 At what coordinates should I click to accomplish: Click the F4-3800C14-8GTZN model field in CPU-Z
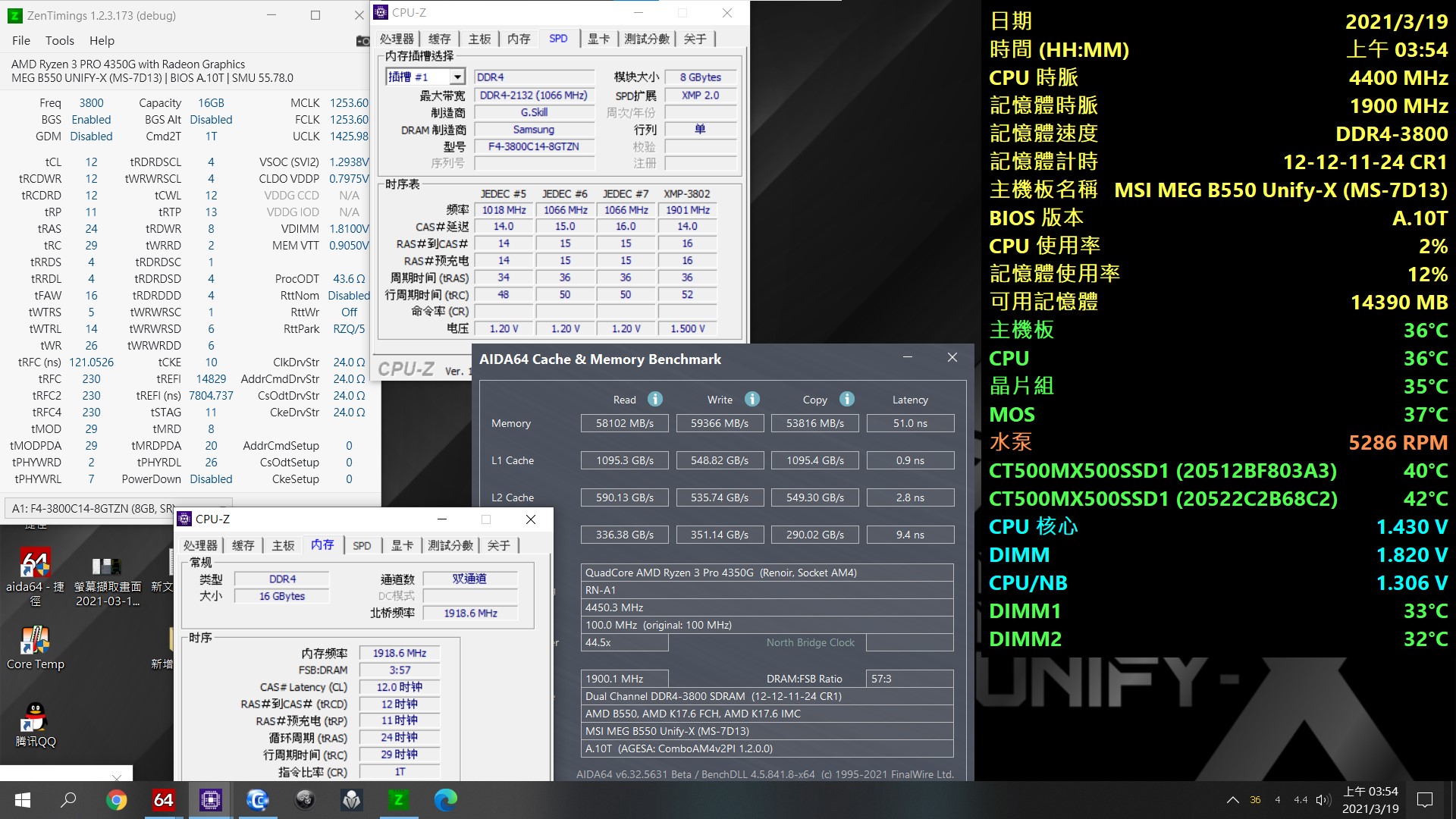point(534,146)
